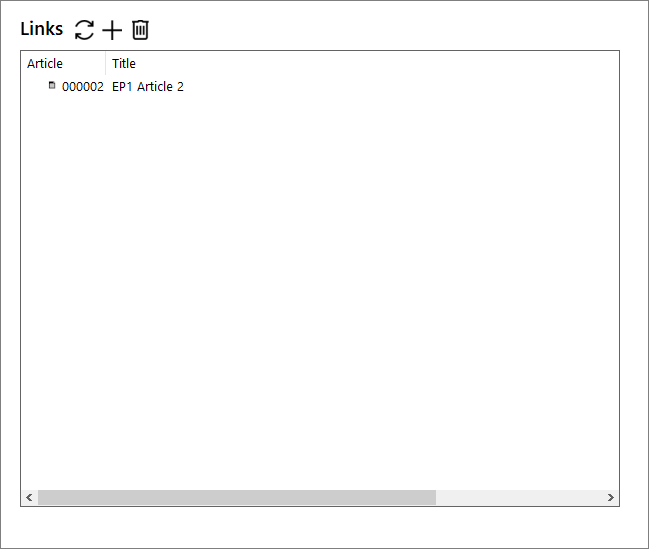Select the small document icon beside 000002
This screenshot has height=549, width=649.
[x=52, y=85]
